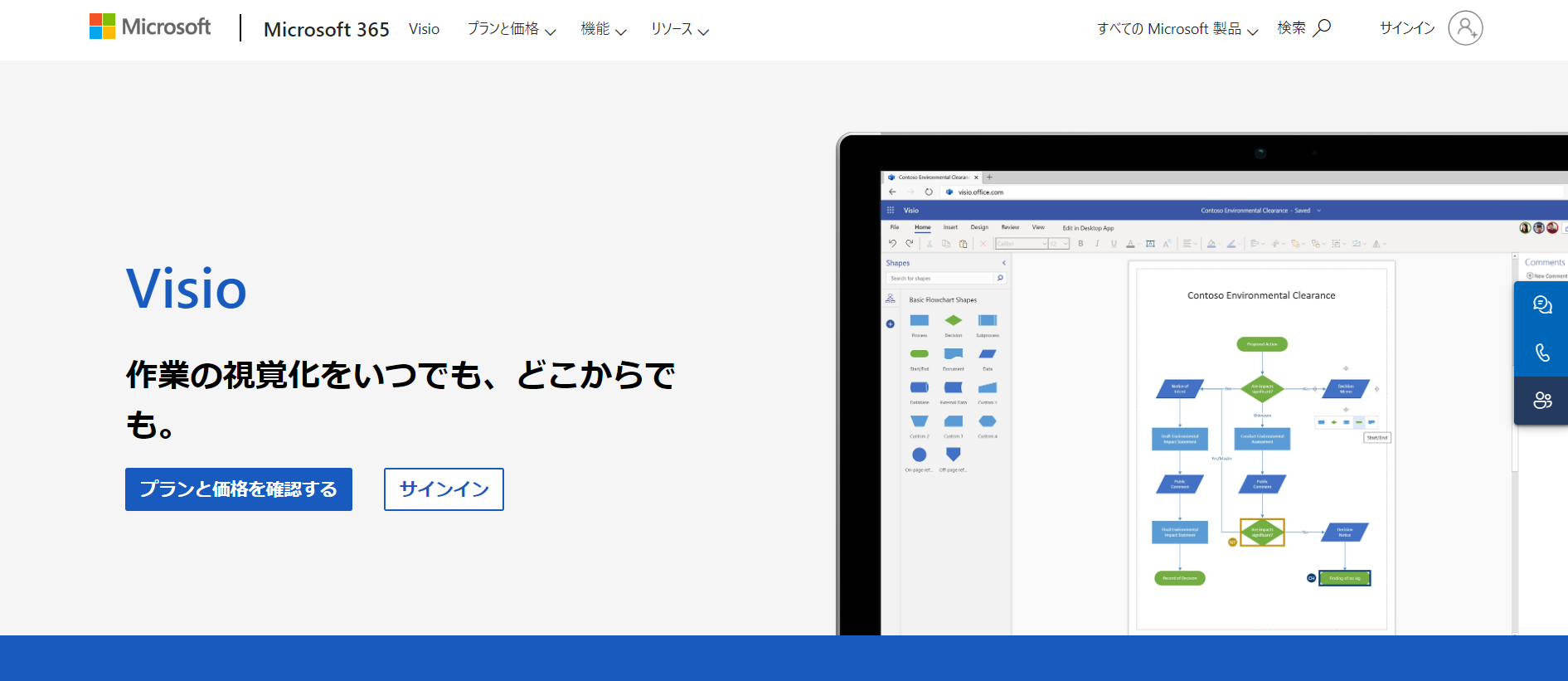1568x681 pixels.
Task: Click プランと価格を確認する button
Action: [239, 489]
